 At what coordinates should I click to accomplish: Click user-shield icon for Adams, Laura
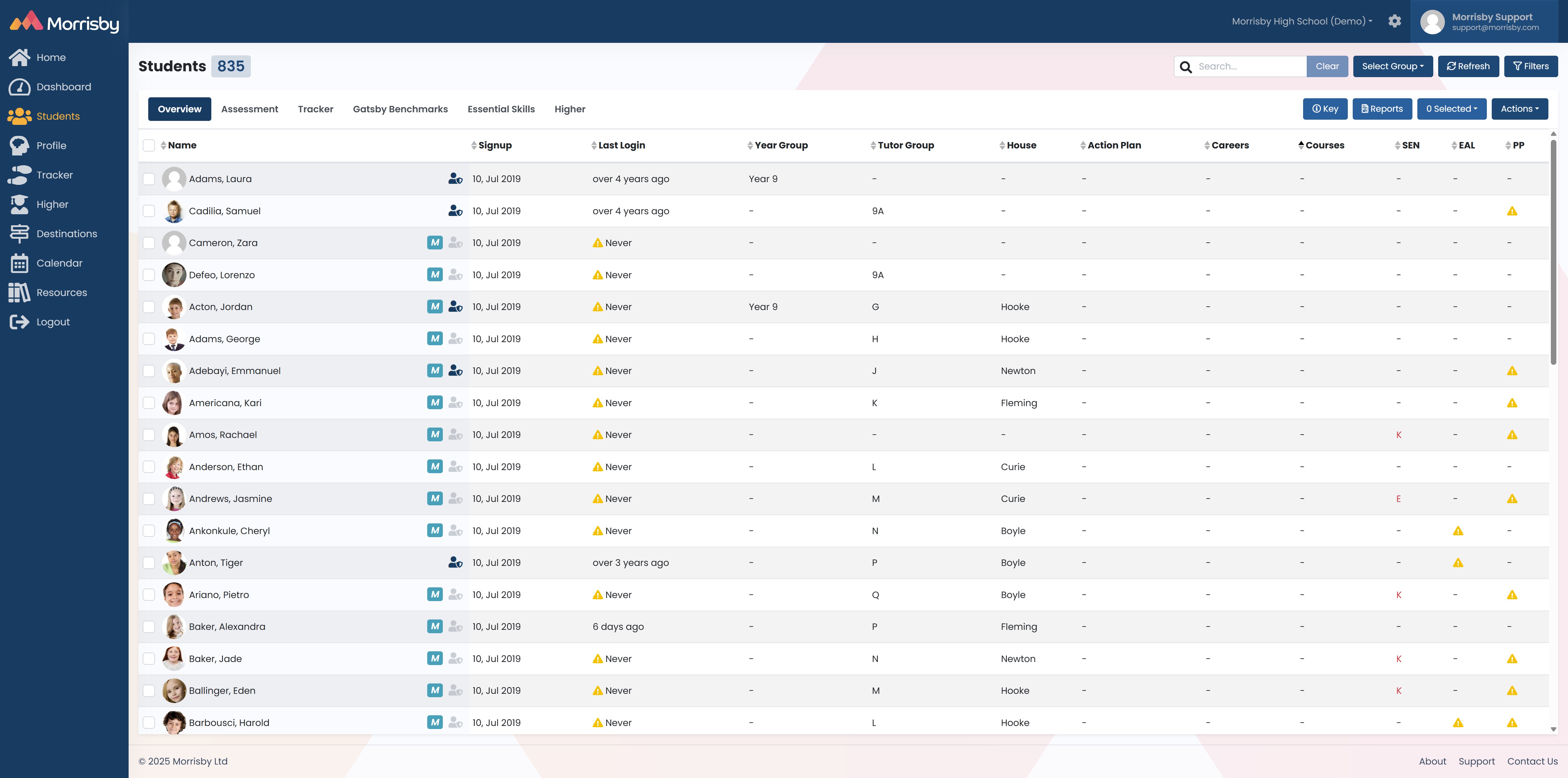click(455, 179)
